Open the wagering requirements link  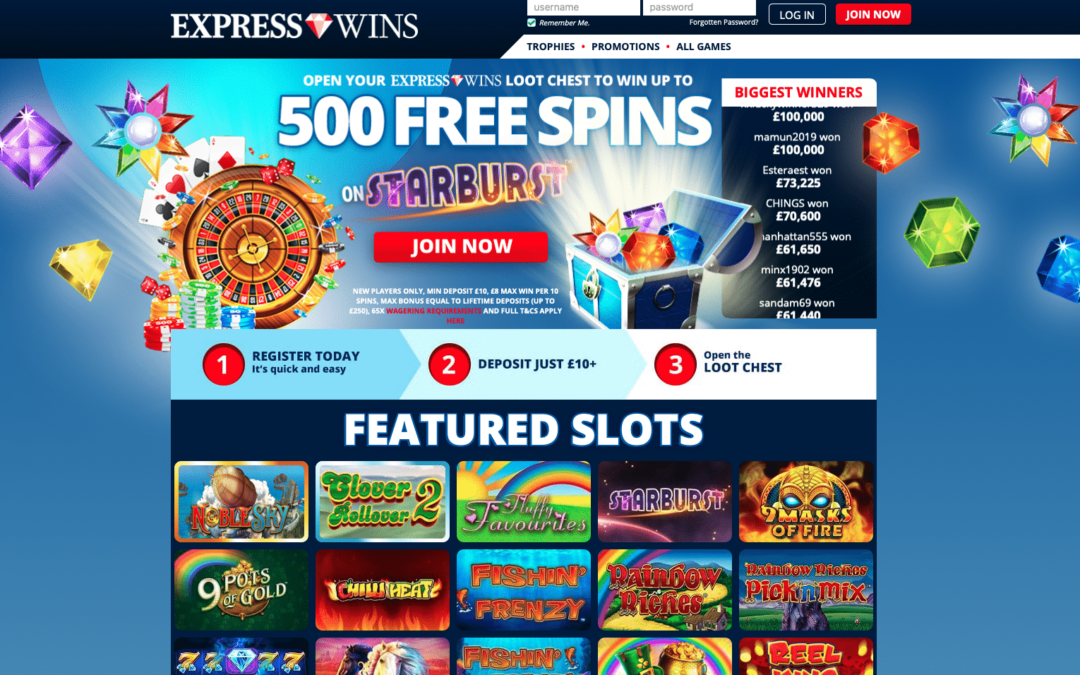434,311
